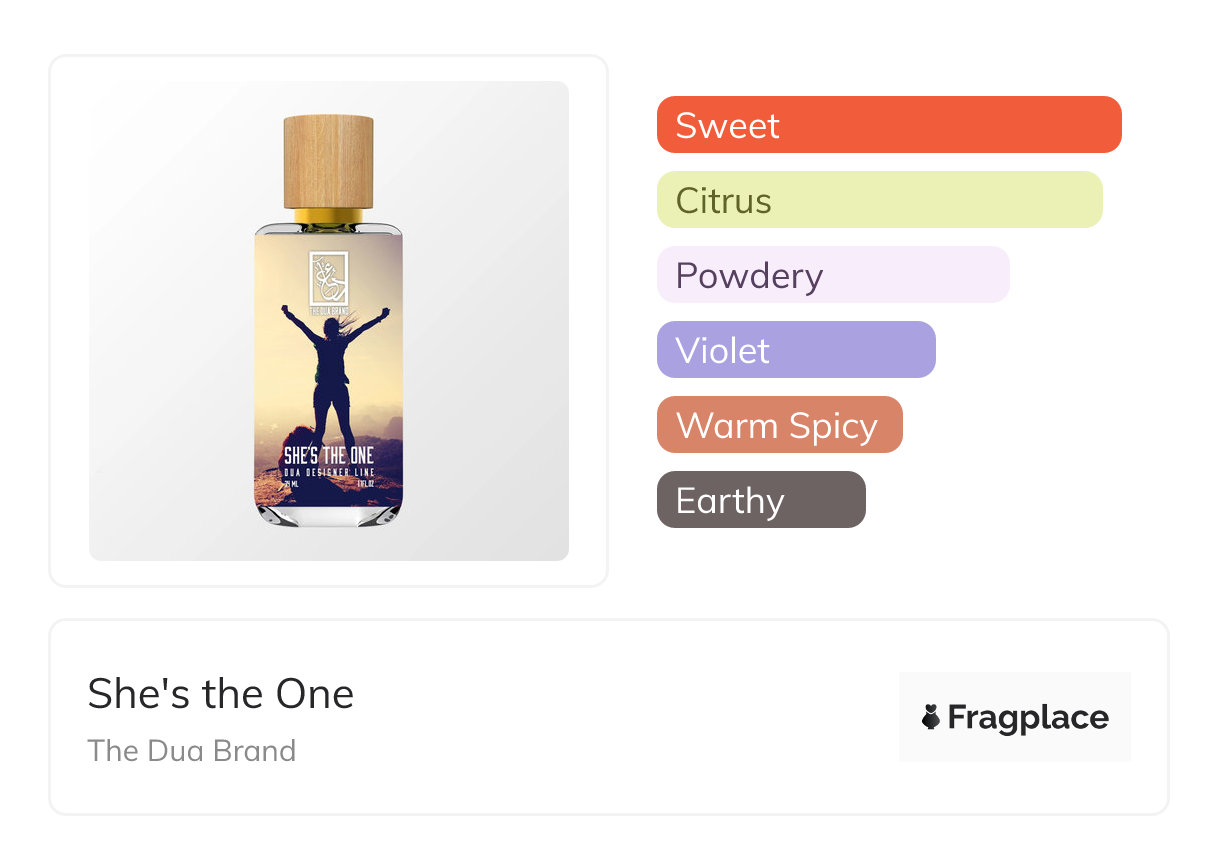1218x864 pixels.
Task: Click the Earthy accord bar
Action: [761, 500]
